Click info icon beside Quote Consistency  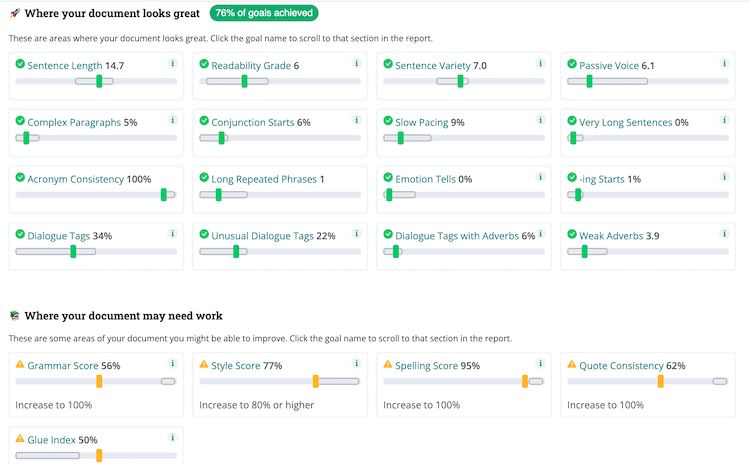point(725,365)
